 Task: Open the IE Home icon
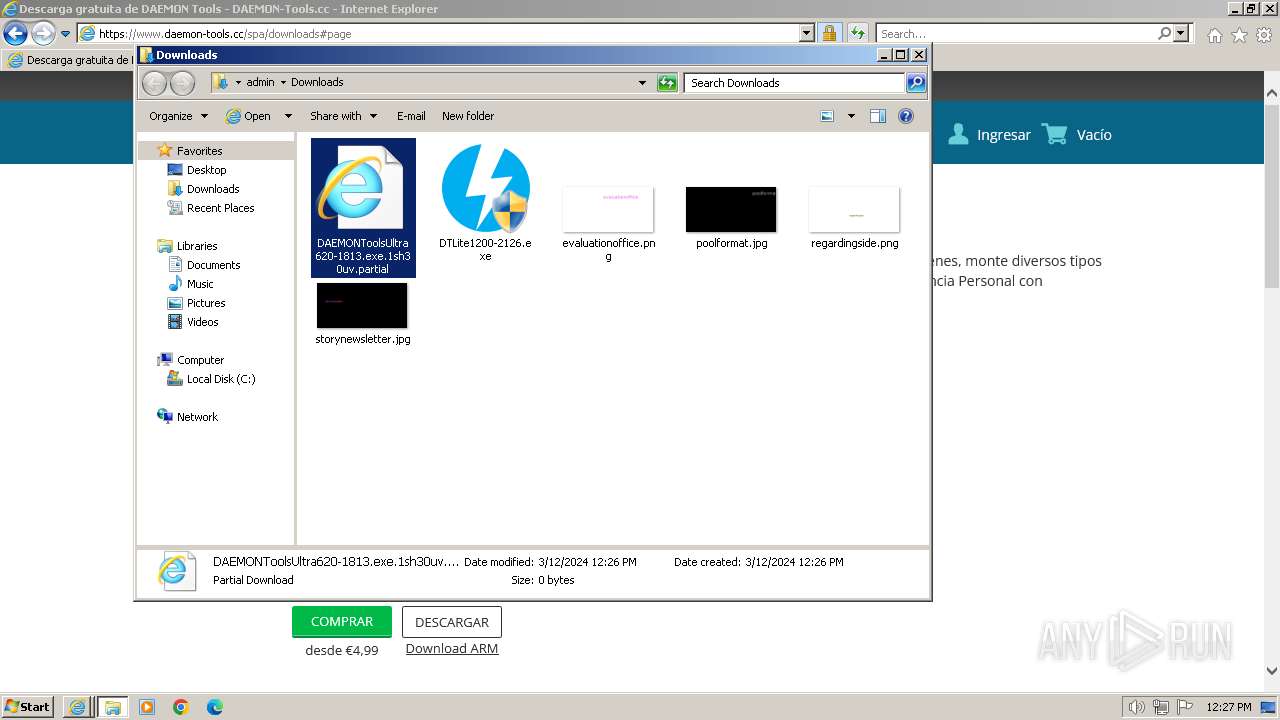coord(1214,35)
